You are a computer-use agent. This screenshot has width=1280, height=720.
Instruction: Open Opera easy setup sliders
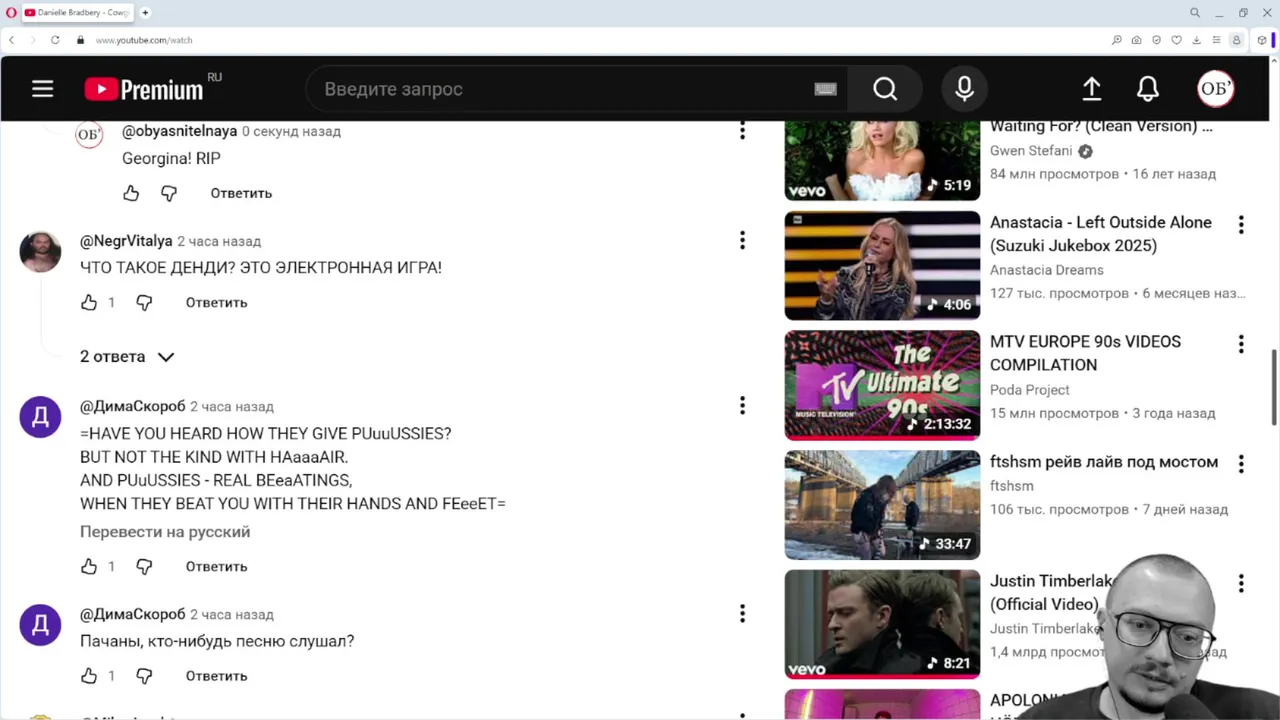(x=1216, y=40)
